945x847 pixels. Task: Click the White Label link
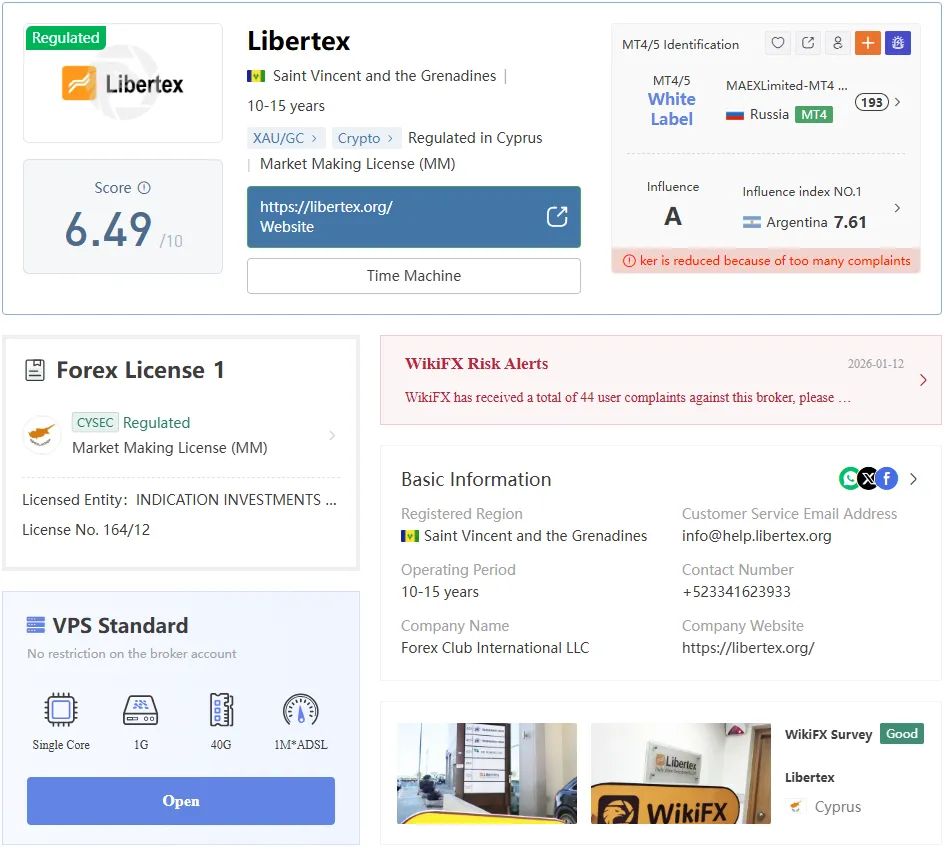click(x=671, y=109)
